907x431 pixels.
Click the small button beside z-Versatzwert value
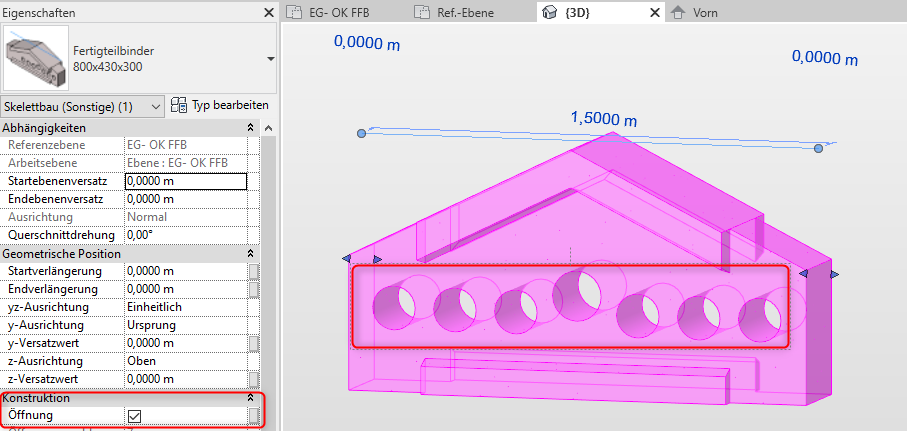[254, 379]
